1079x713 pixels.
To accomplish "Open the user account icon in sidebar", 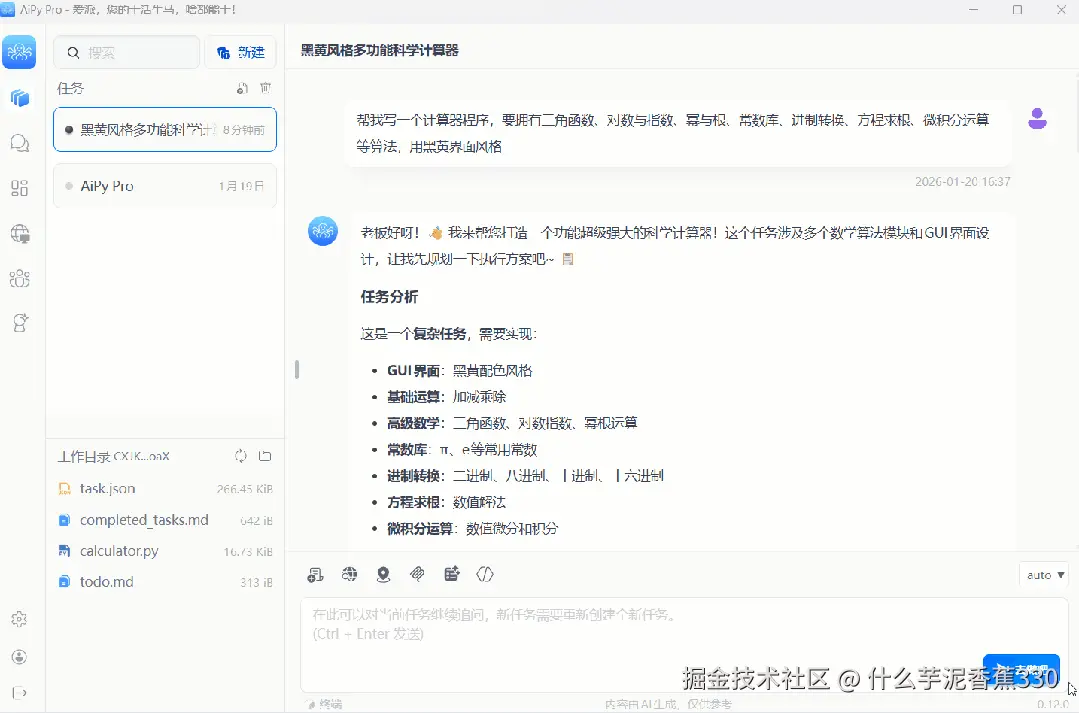I will pos(19,657).
